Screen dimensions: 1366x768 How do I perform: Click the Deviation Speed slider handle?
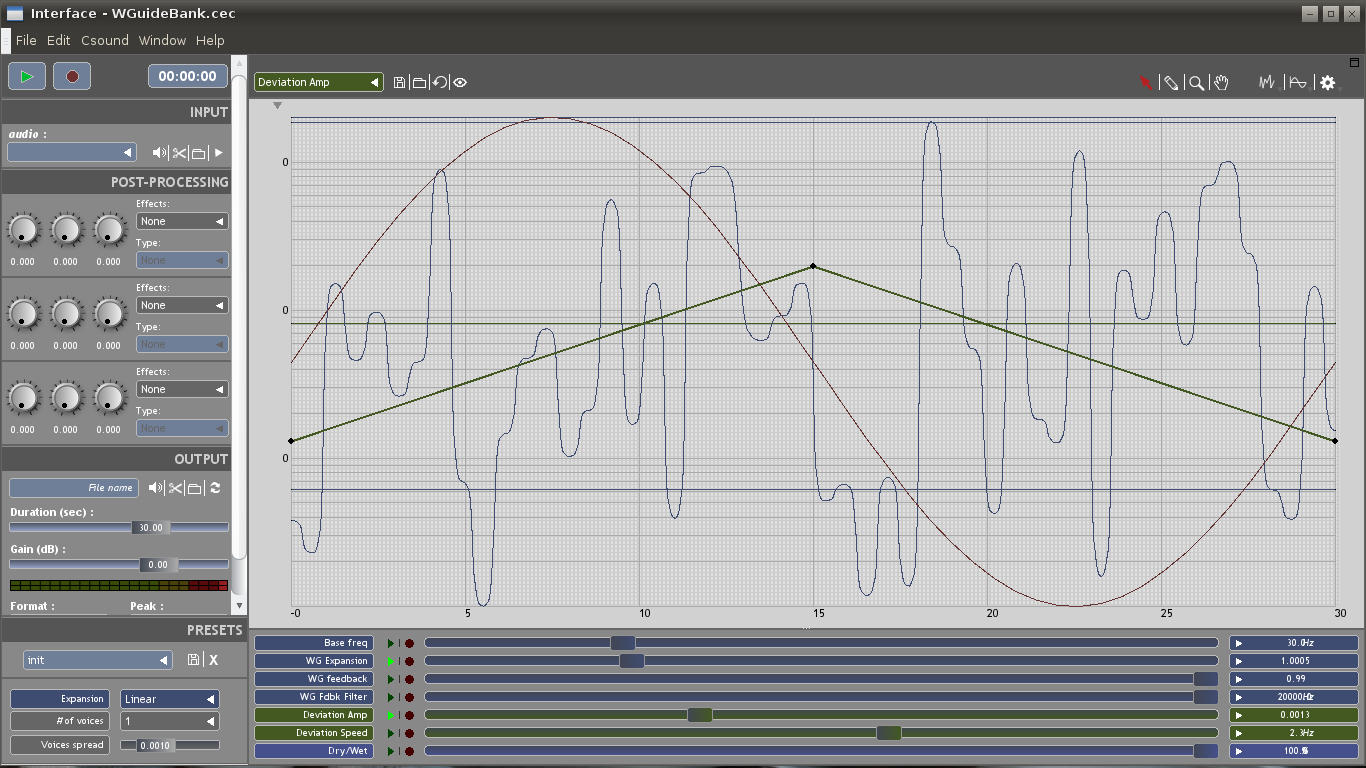[888, 733]
